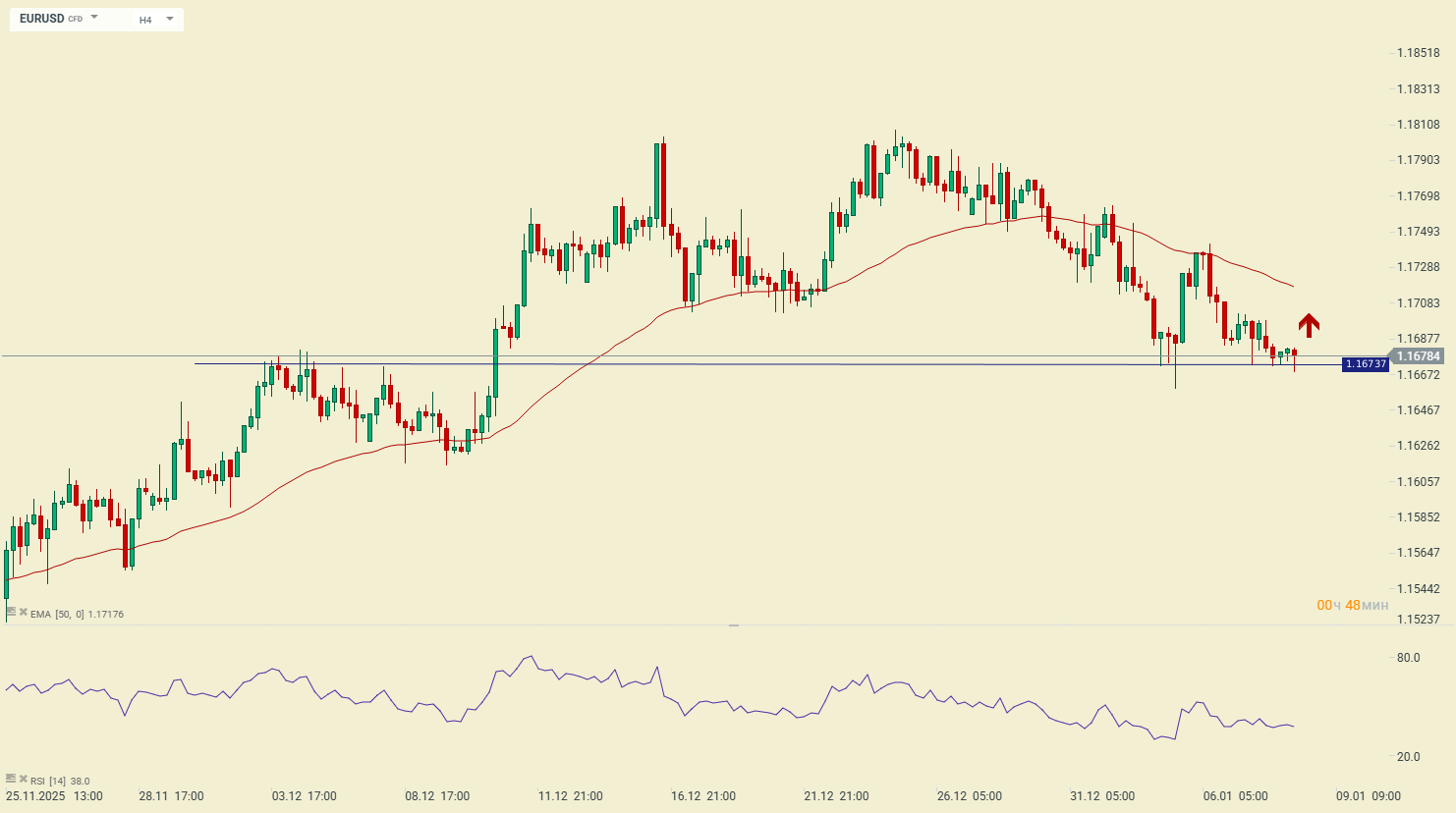
Task: Click the 80.0 level on RSI scale
Action: 1408,658
